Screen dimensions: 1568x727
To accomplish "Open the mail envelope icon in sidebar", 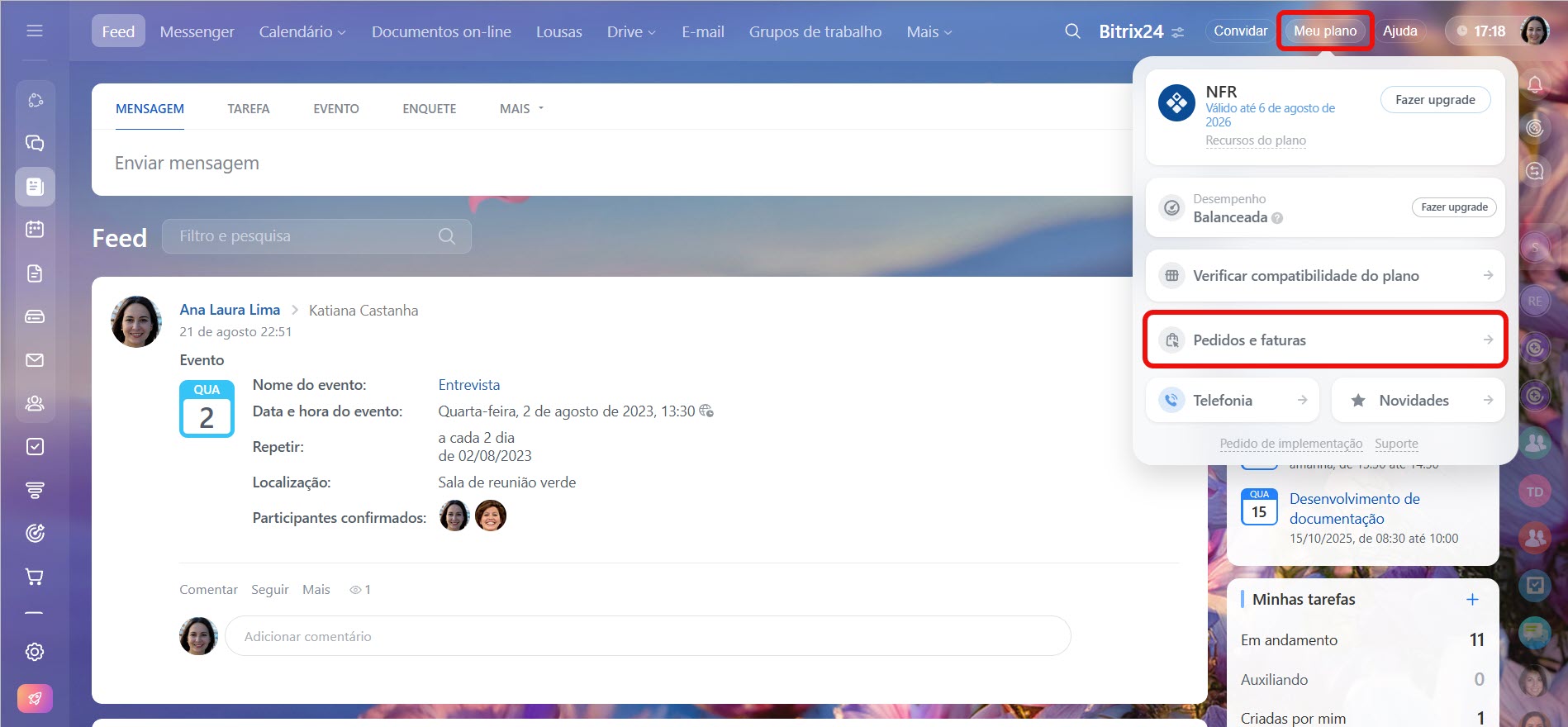I will (35, 360).
